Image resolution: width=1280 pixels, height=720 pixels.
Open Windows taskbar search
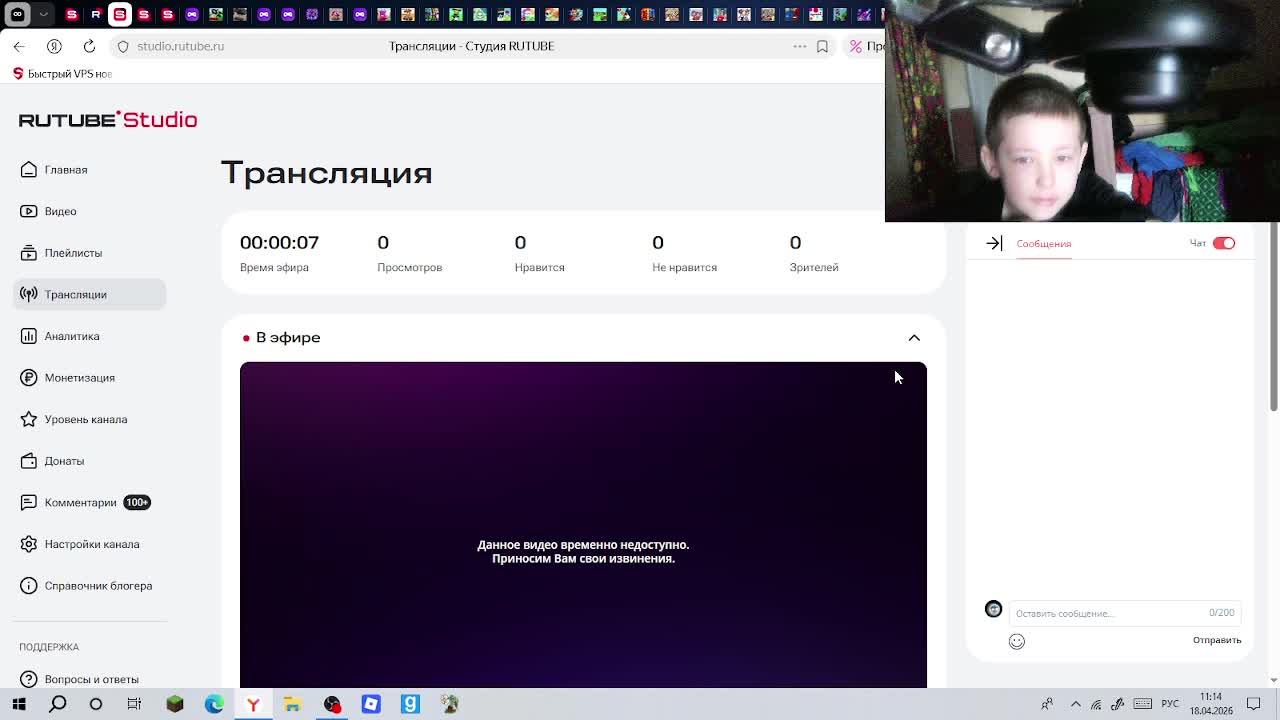(x=58, y=704)
